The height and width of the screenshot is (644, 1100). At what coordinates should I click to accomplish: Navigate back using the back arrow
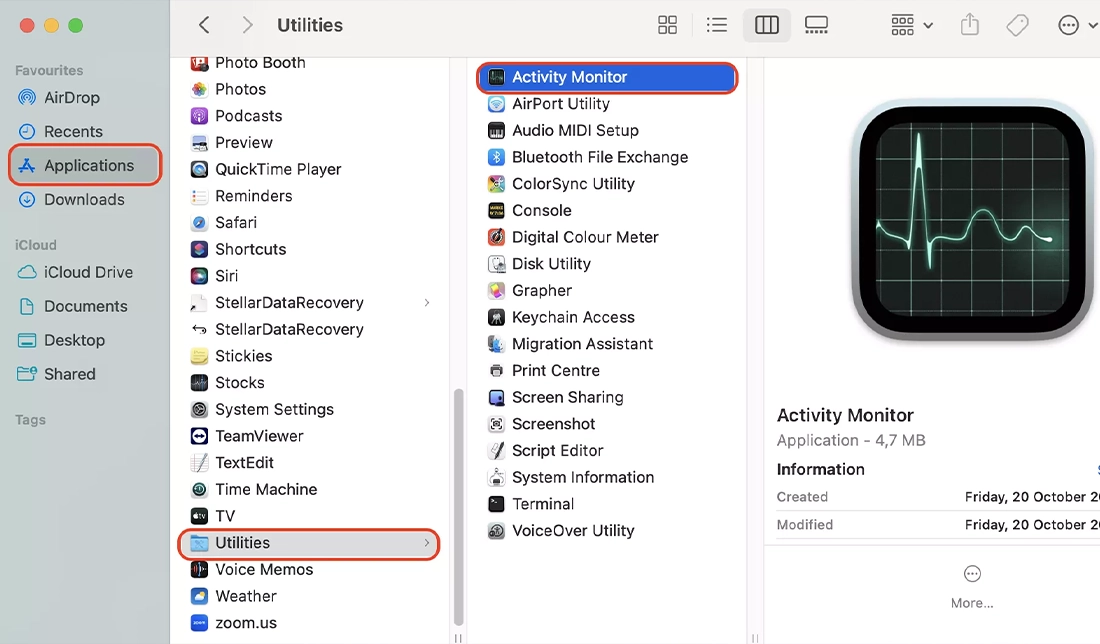pyautogui.click(x=203, y=24)
